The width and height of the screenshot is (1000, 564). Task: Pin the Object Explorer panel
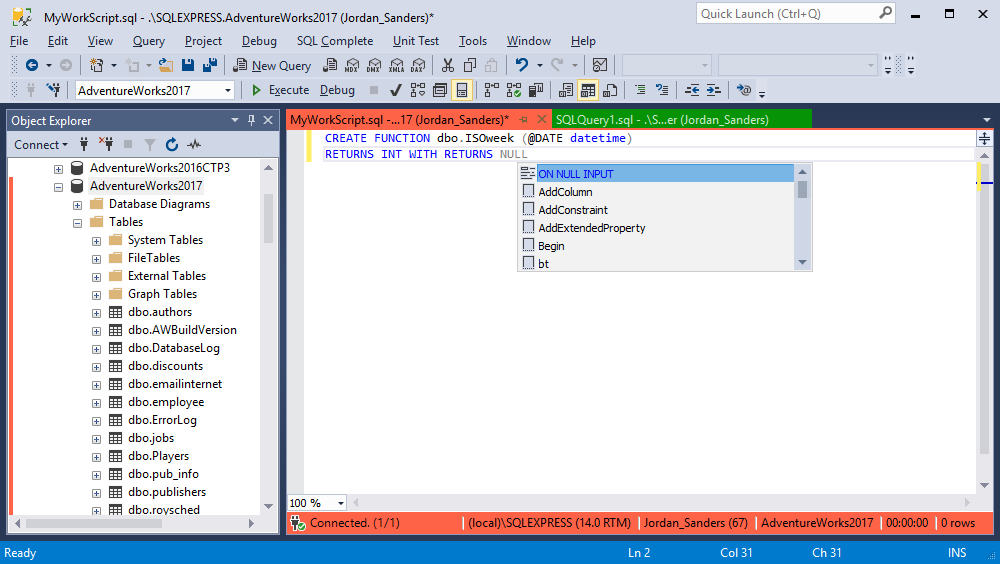tap(250, 120)
